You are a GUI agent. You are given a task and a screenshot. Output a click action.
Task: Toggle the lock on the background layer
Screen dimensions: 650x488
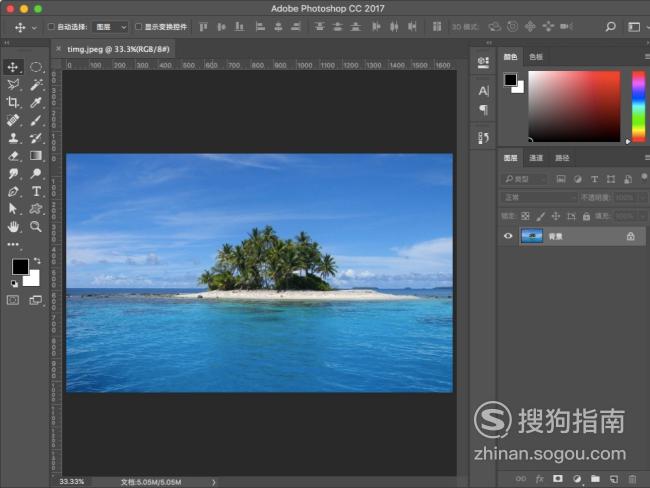(x=631, y=236)
